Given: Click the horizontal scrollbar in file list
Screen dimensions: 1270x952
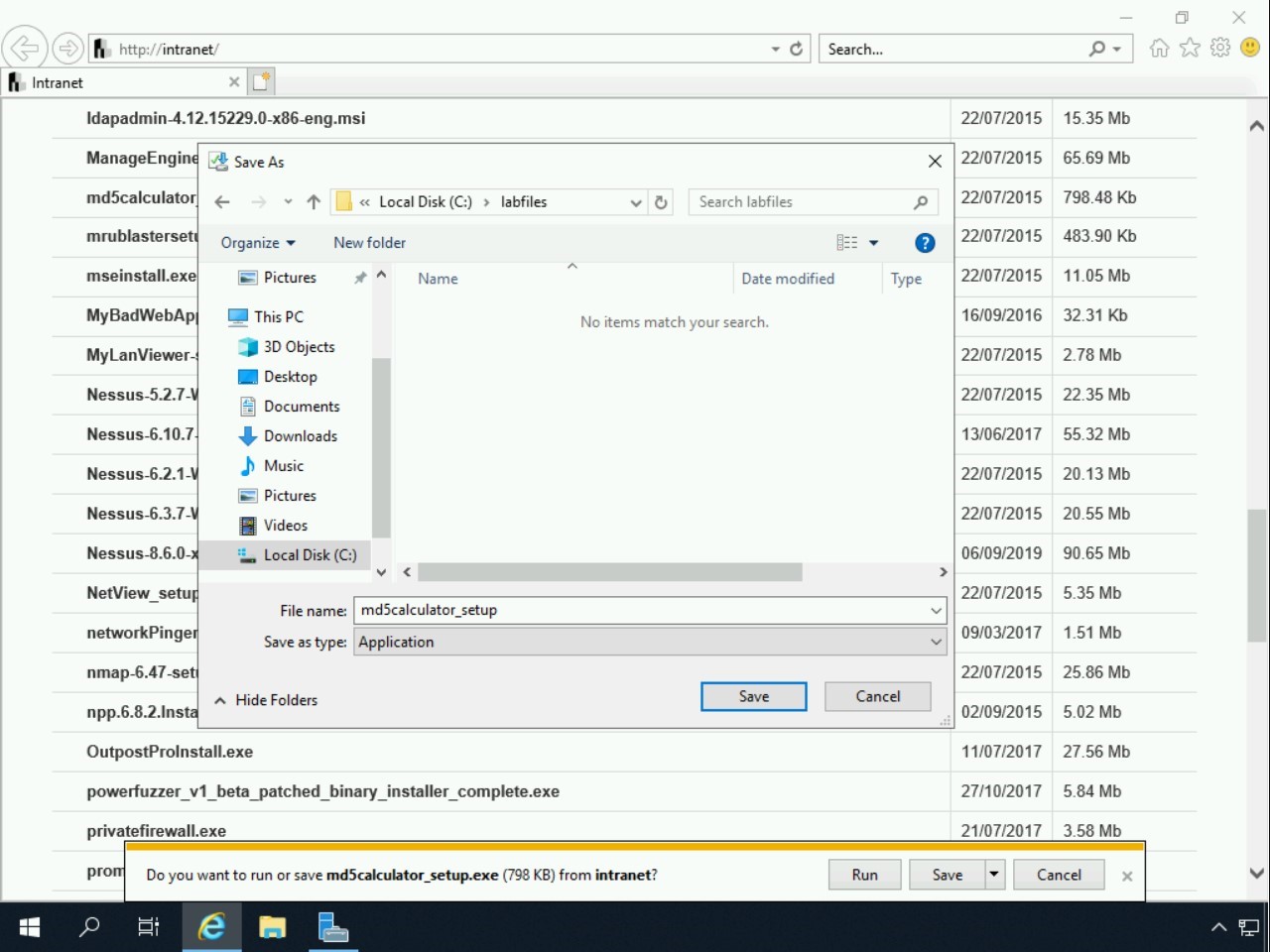Looking at the screenshot, I should pos(609,572).
